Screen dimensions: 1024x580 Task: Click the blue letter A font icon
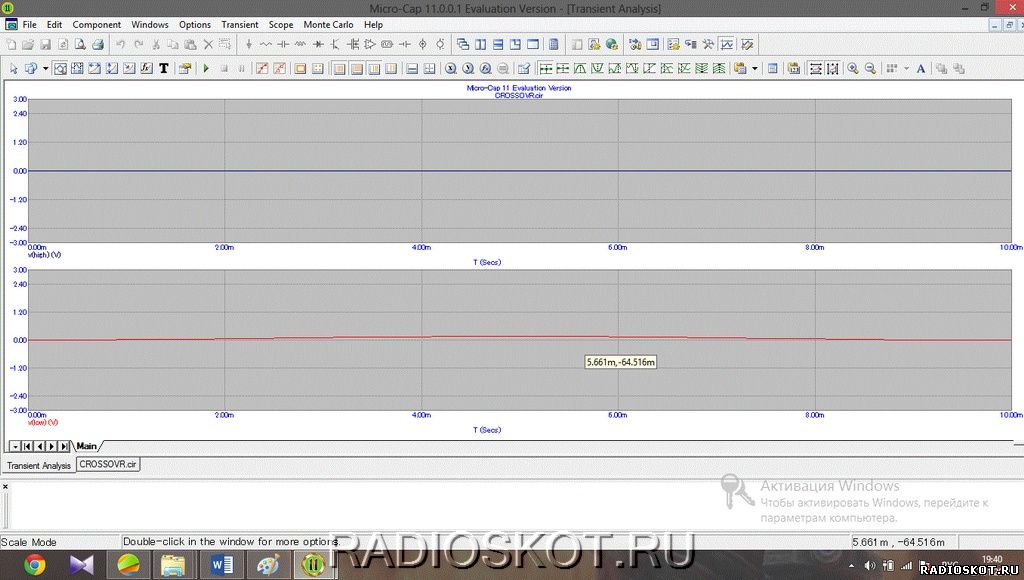[921, 68]
